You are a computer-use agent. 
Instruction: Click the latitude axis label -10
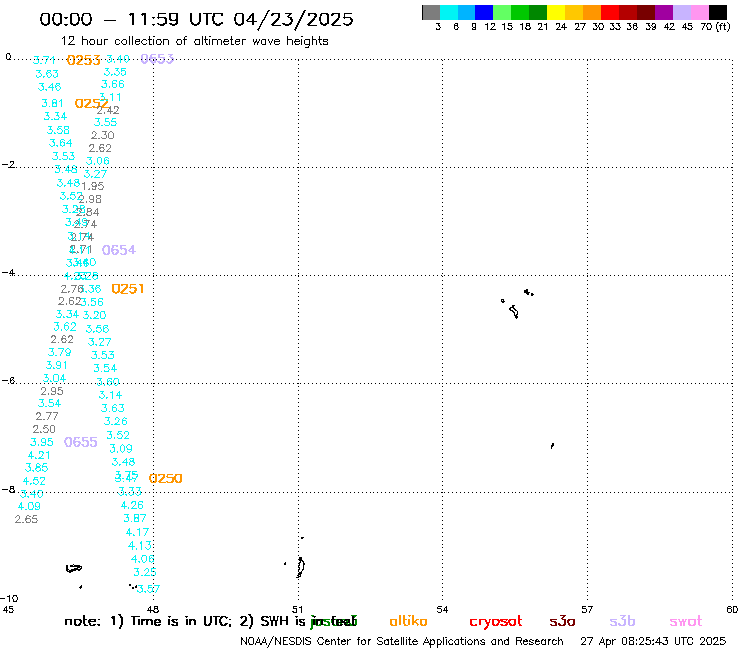(x=10, y=599)
